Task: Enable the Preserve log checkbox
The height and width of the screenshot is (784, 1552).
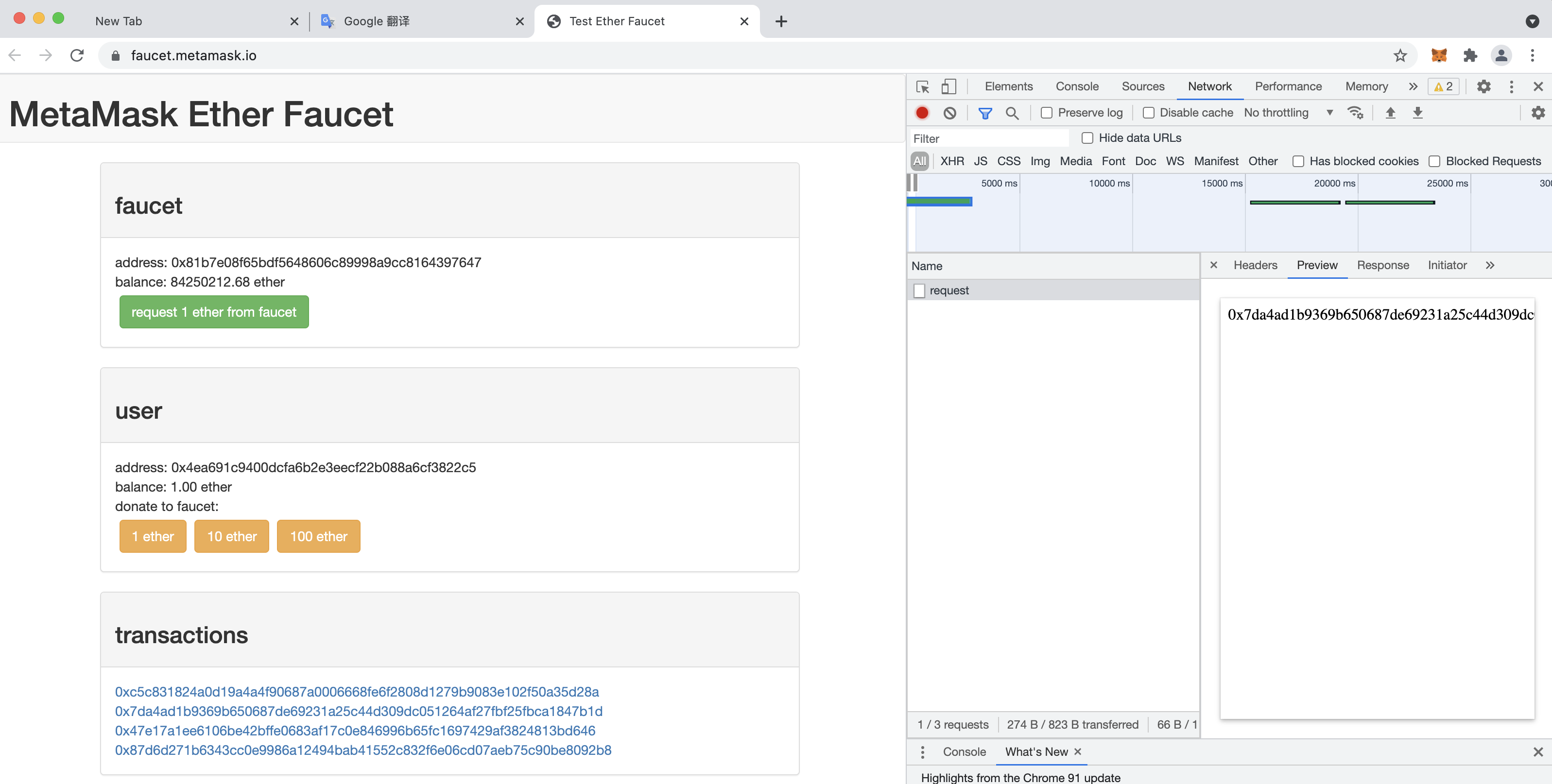Action: click(1047, 113)
